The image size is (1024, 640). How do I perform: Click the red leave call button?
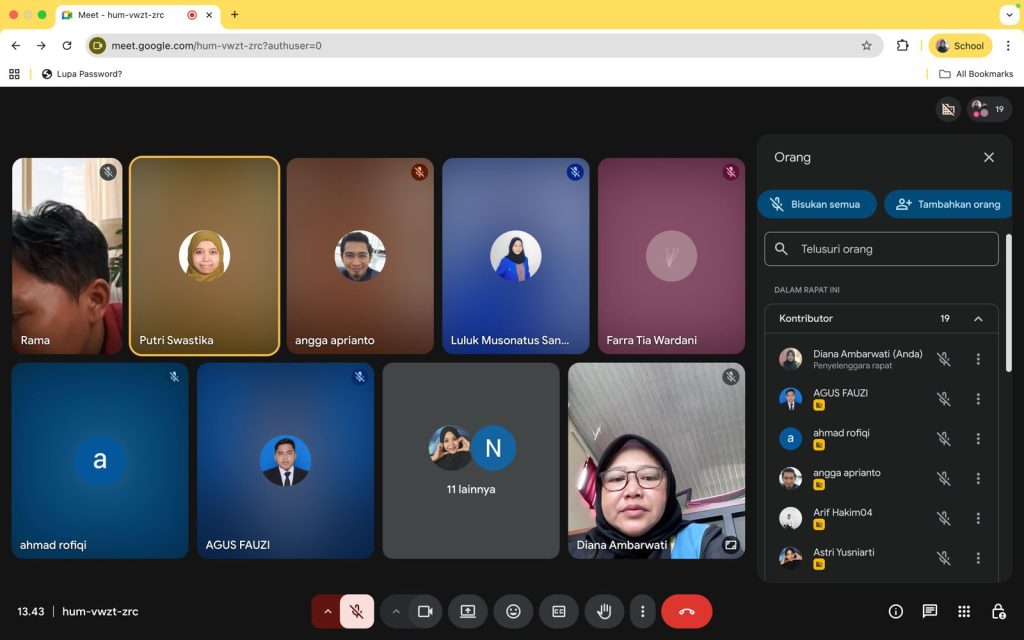point(686,611)
